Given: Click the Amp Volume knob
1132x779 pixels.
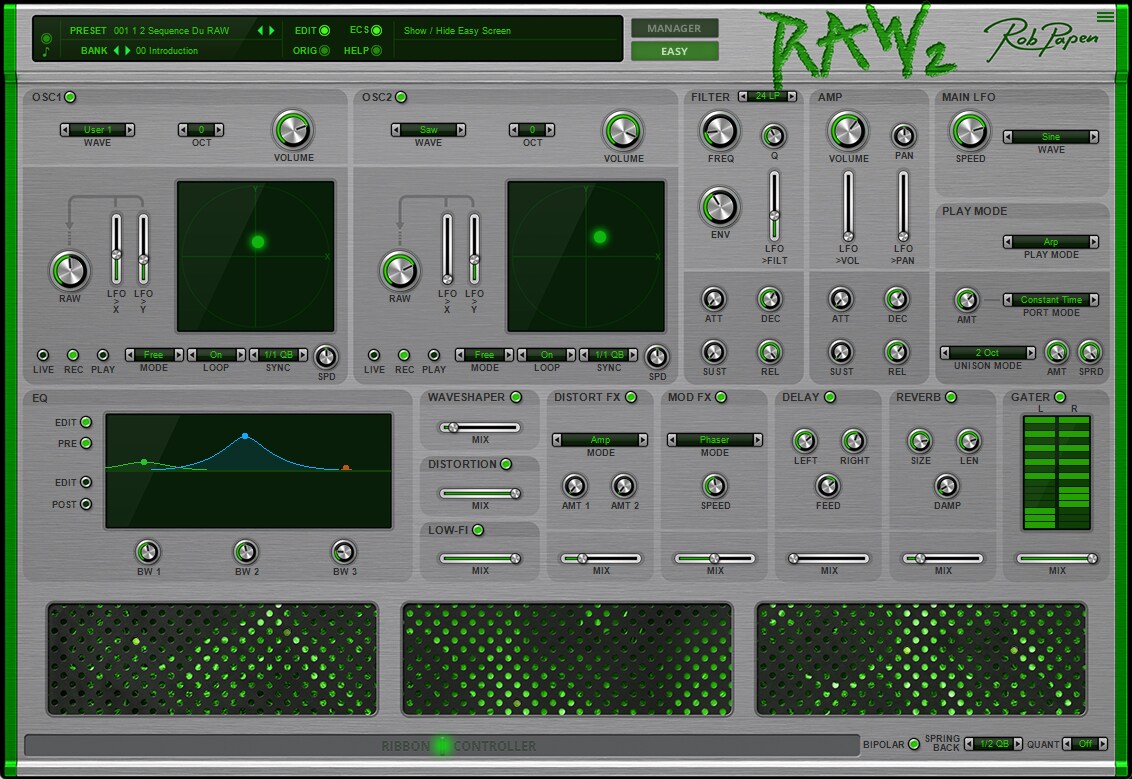Looking at the screenshot, I should 848,131.
